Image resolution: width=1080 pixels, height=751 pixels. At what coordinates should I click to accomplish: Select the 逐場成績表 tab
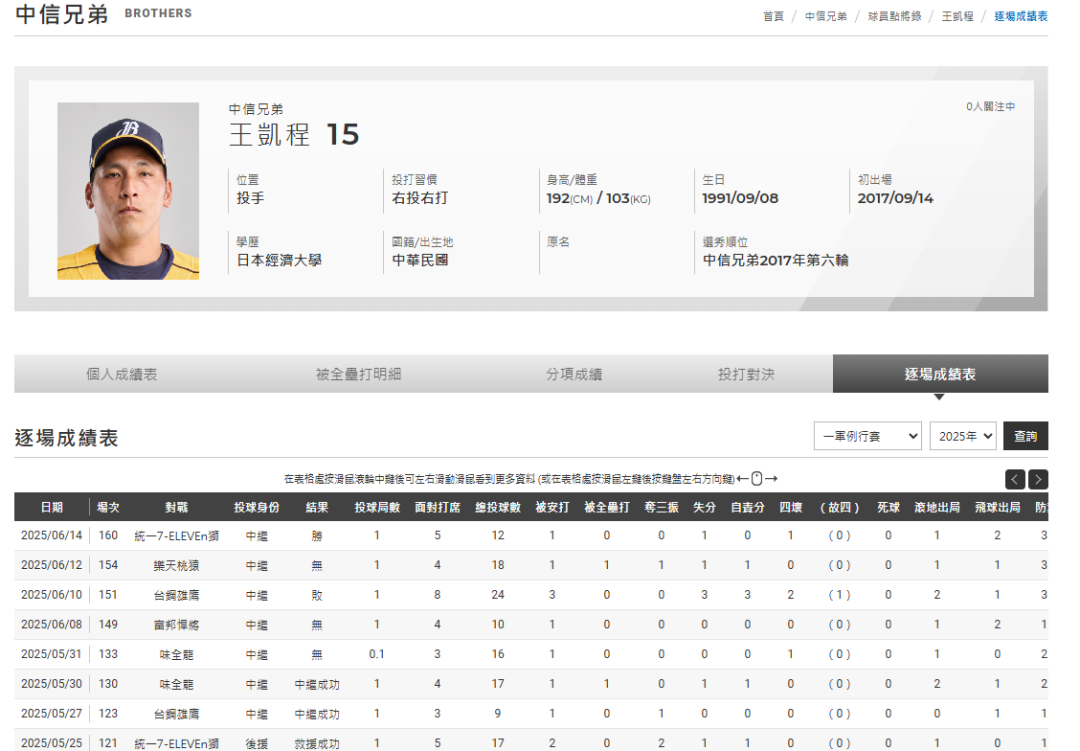pyautogui.click(x=940, y=374)
